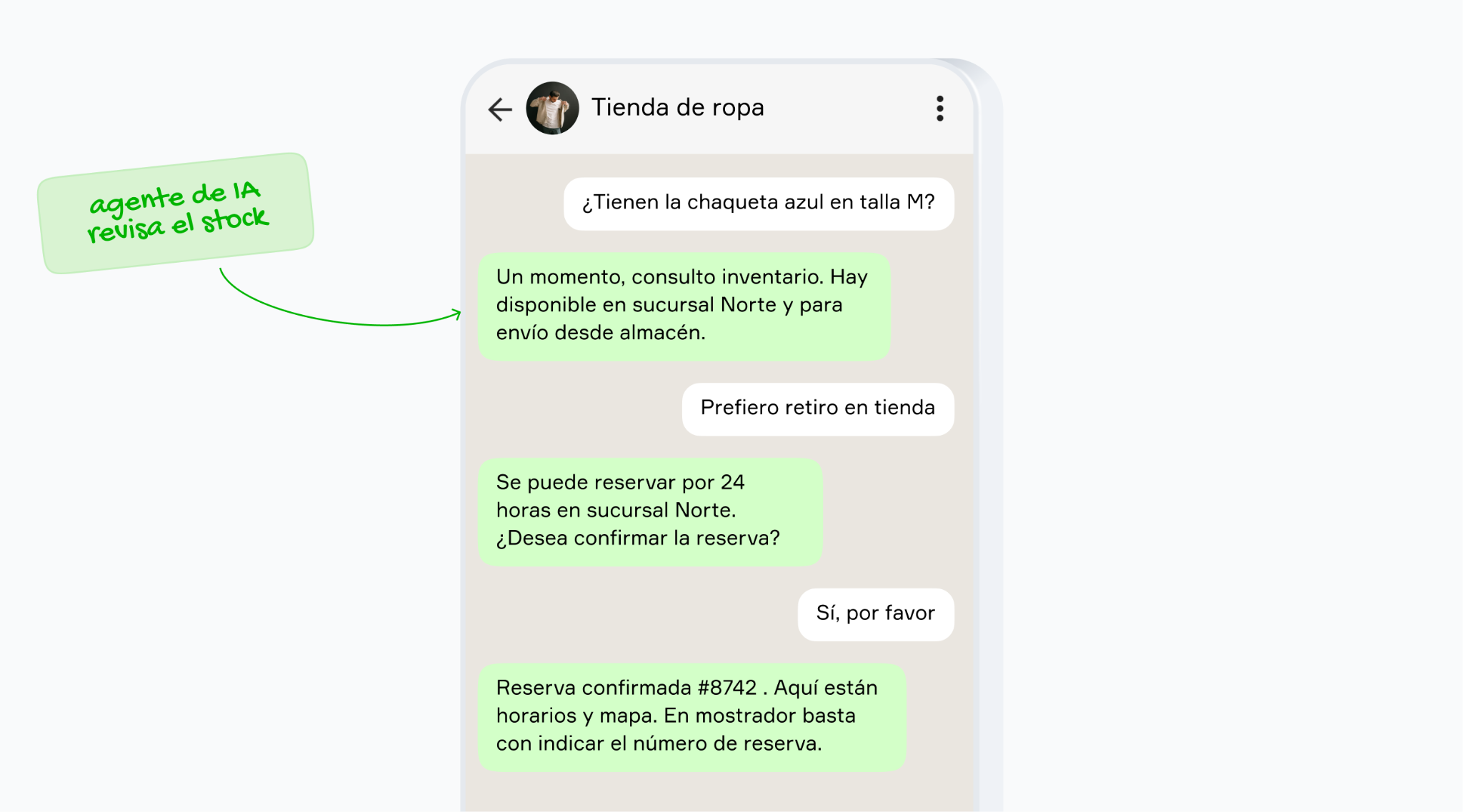Tap the back arrow in chat header
The width and height of the screenshot is (1463, 812).
[500, 109]
